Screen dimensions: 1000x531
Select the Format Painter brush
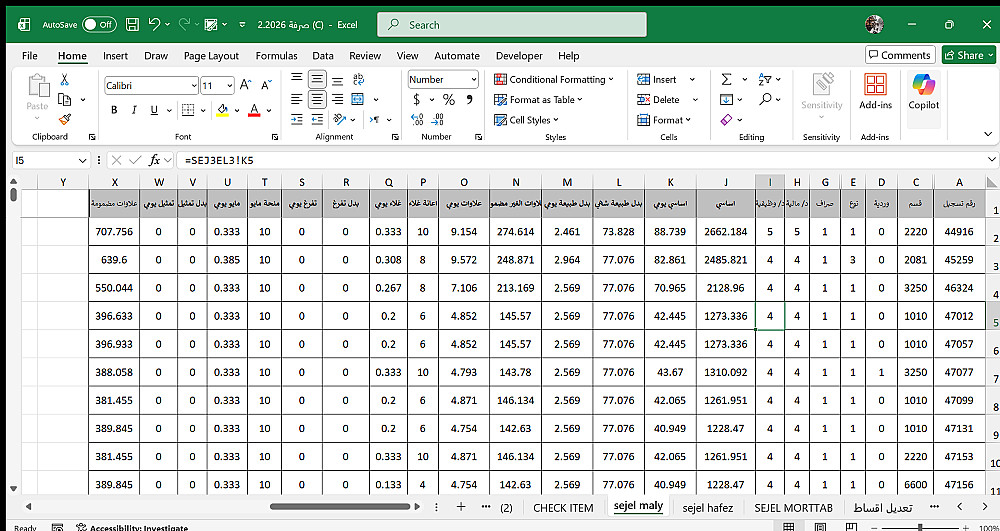[64, 119]
